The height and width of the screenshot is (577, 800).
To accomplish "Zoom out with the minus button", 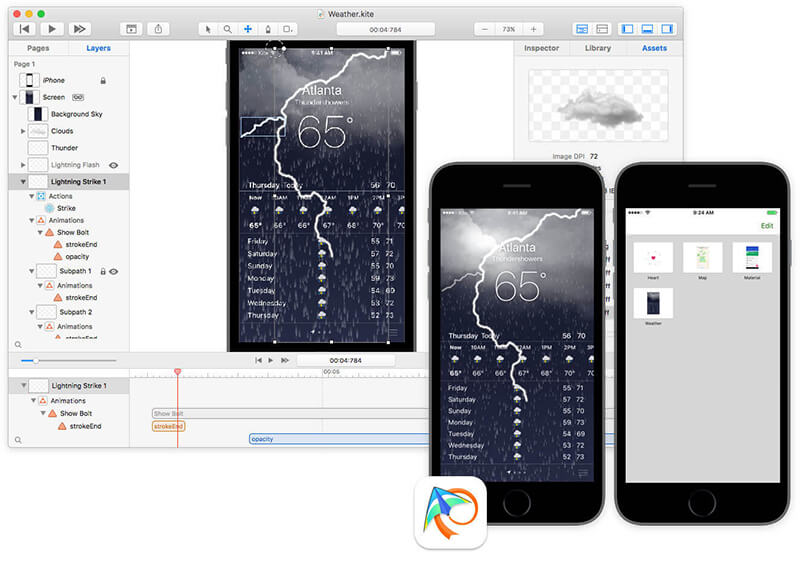I will (x=485, y=30).
